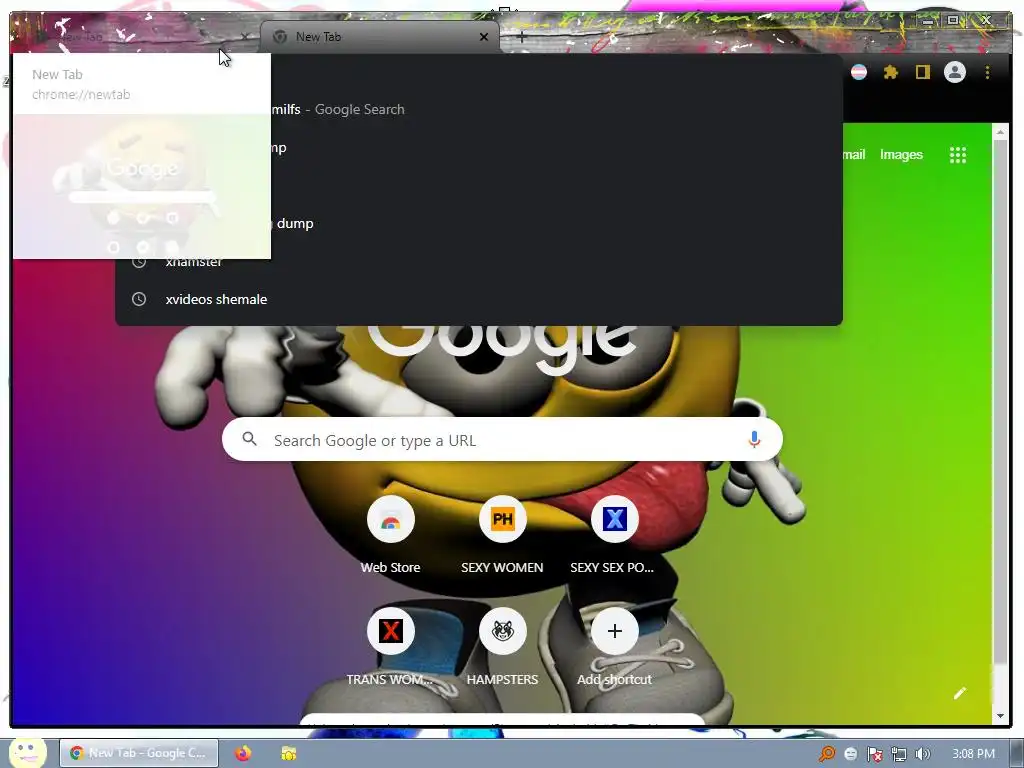Select the suggestion ending in Google Search

479,110
